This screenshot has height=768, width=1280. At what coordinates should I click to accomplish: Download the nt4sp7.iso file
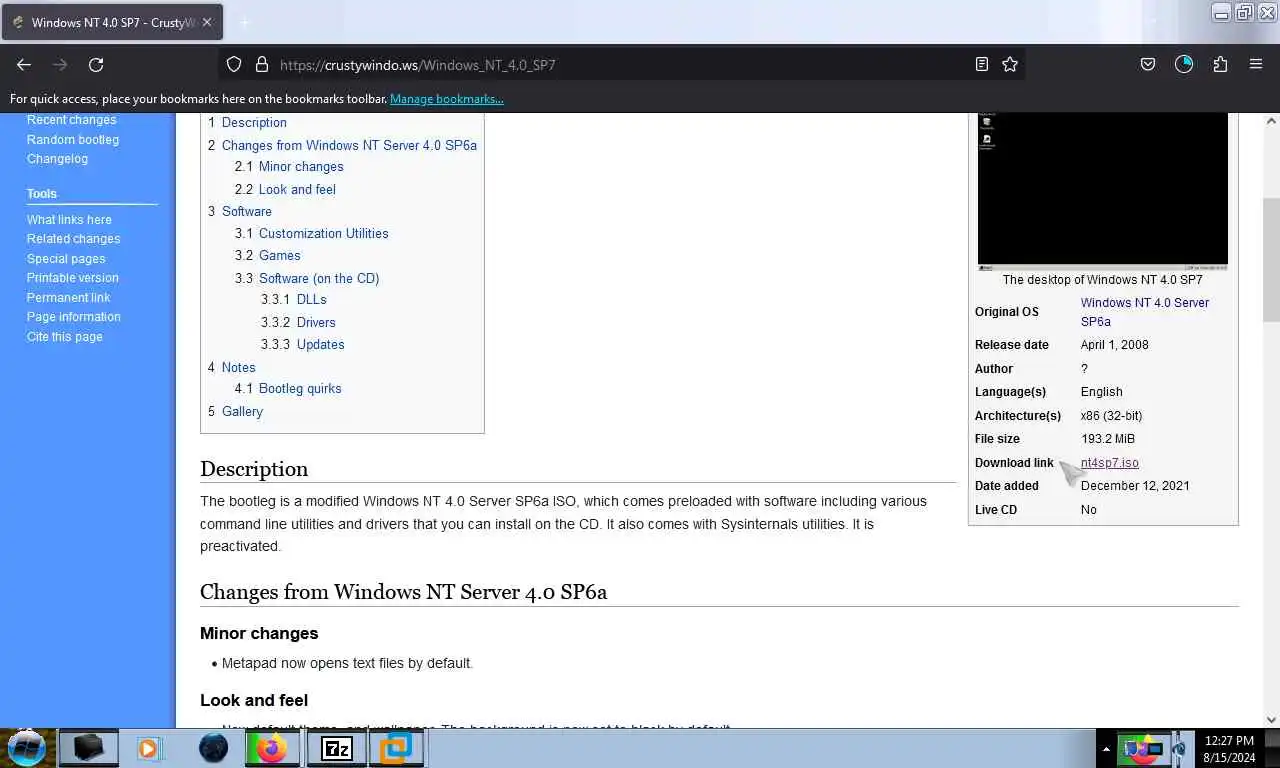pyautogui.click(x=1110, y=463)
